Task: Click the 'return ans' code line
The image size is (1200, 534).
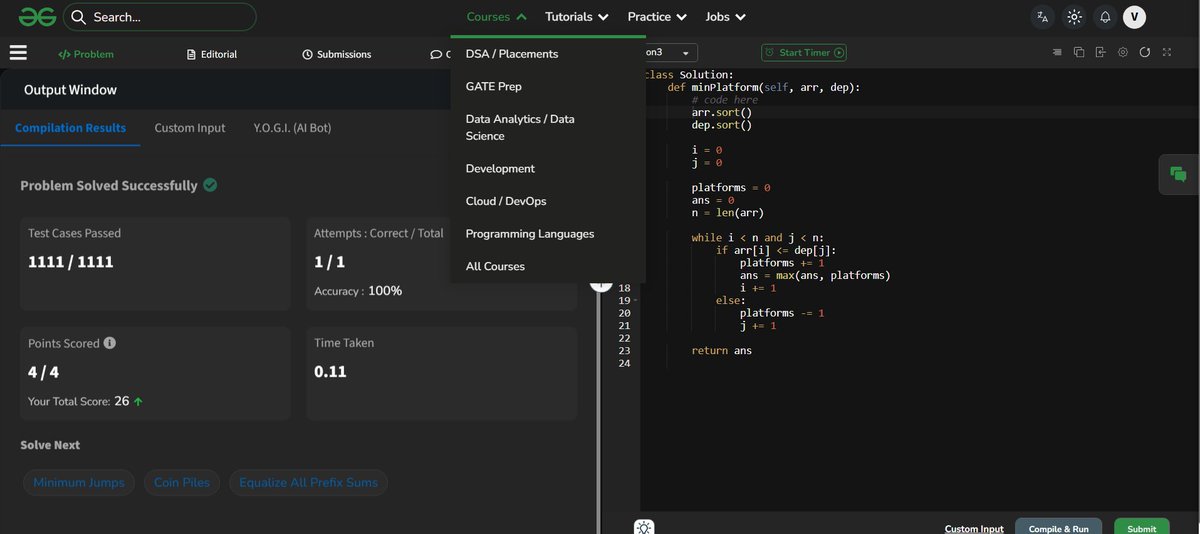Action: (722, 351)
